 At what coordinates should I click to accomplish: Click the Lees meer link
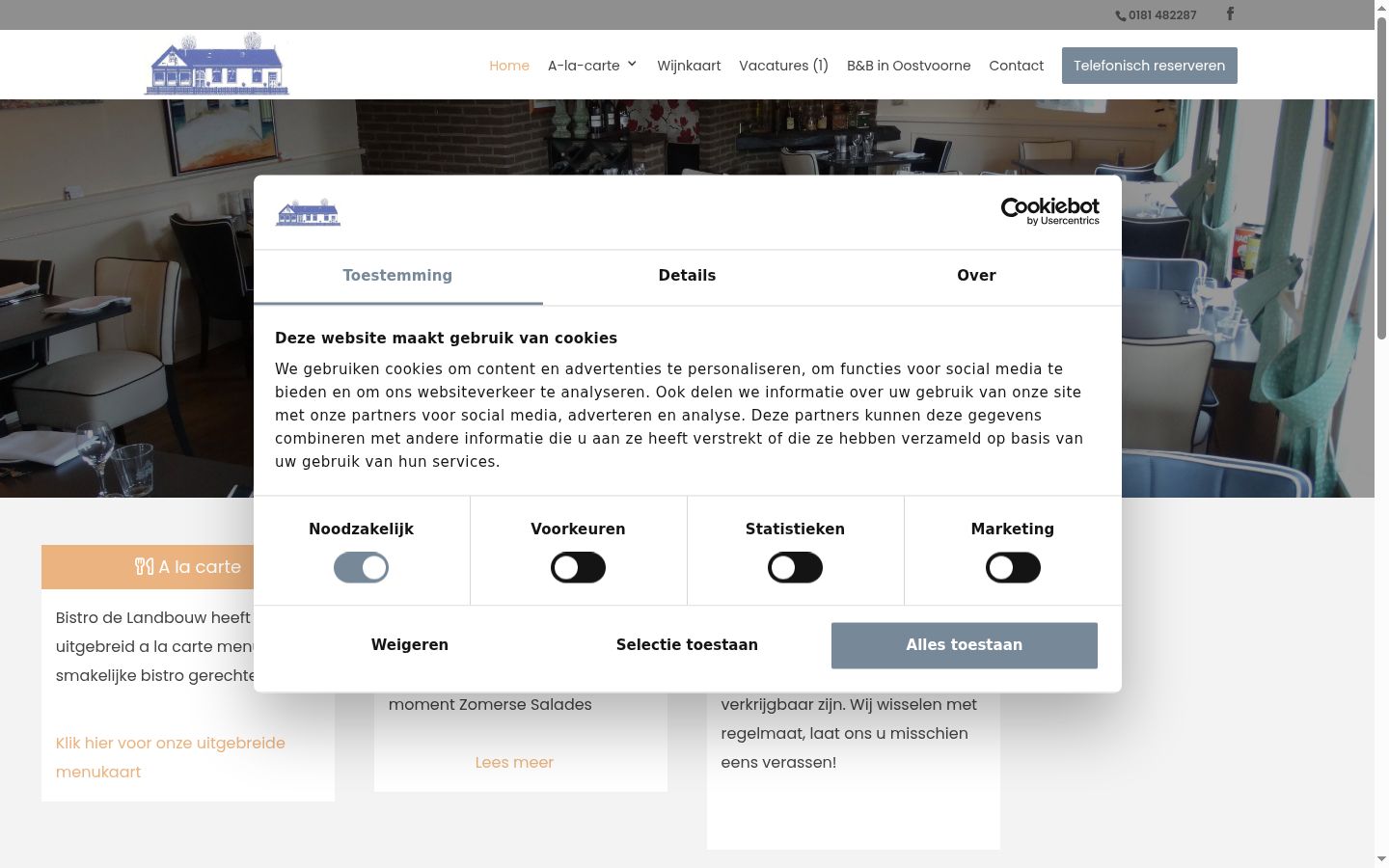(x=514, y=762)
